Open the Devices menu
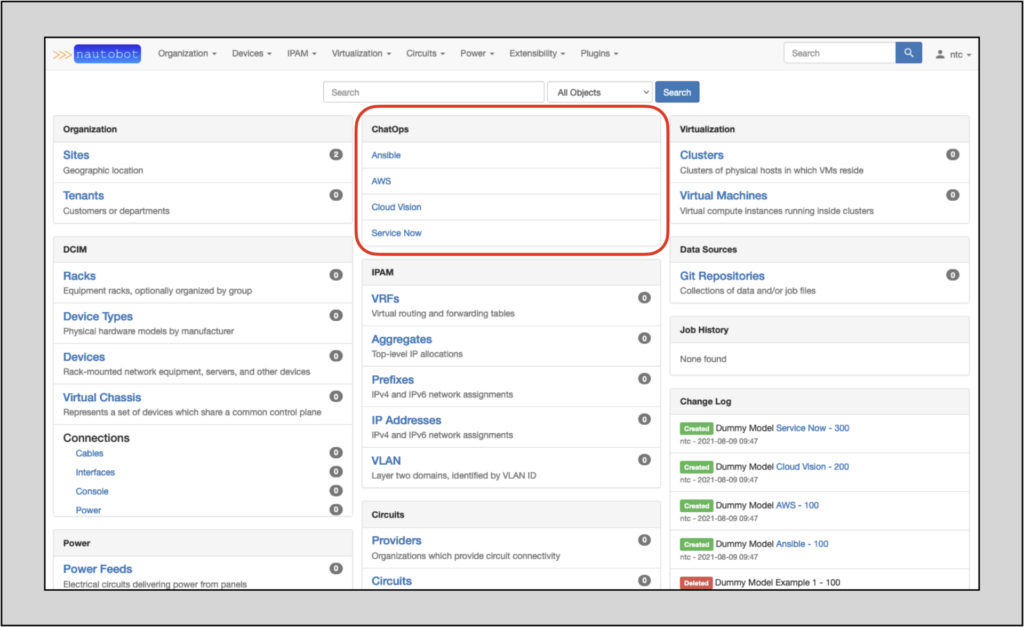 (x=251, y=54)
